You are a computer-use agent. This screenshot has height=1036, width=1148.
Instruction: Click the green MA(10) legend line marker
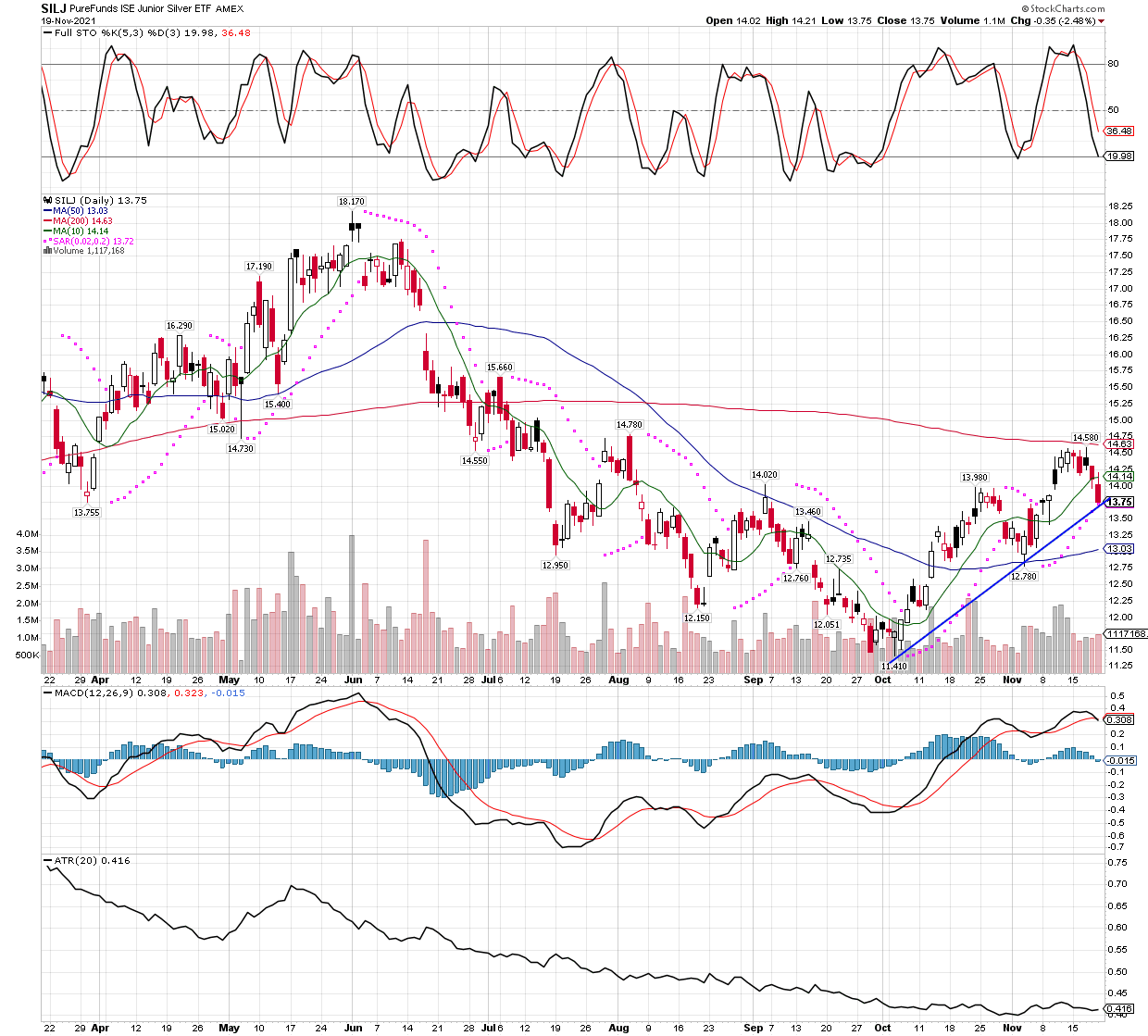click(x=47, y=231)
